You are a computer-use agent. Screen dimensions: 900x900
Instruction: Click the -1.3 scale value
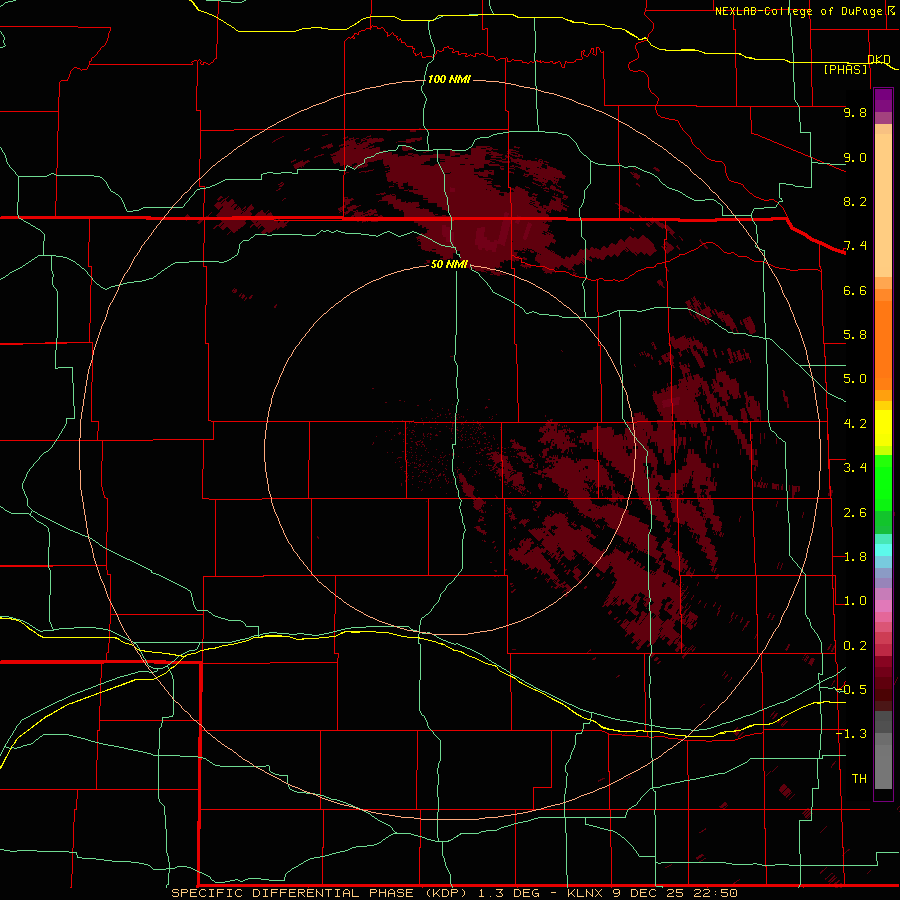[852, 734]
